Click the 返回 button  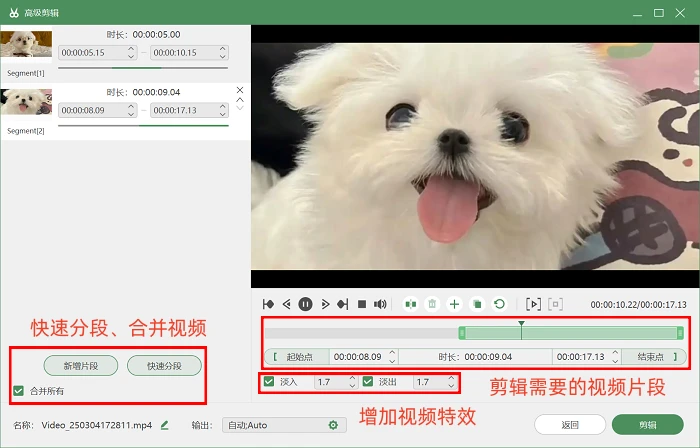click(x=570, y=425)
